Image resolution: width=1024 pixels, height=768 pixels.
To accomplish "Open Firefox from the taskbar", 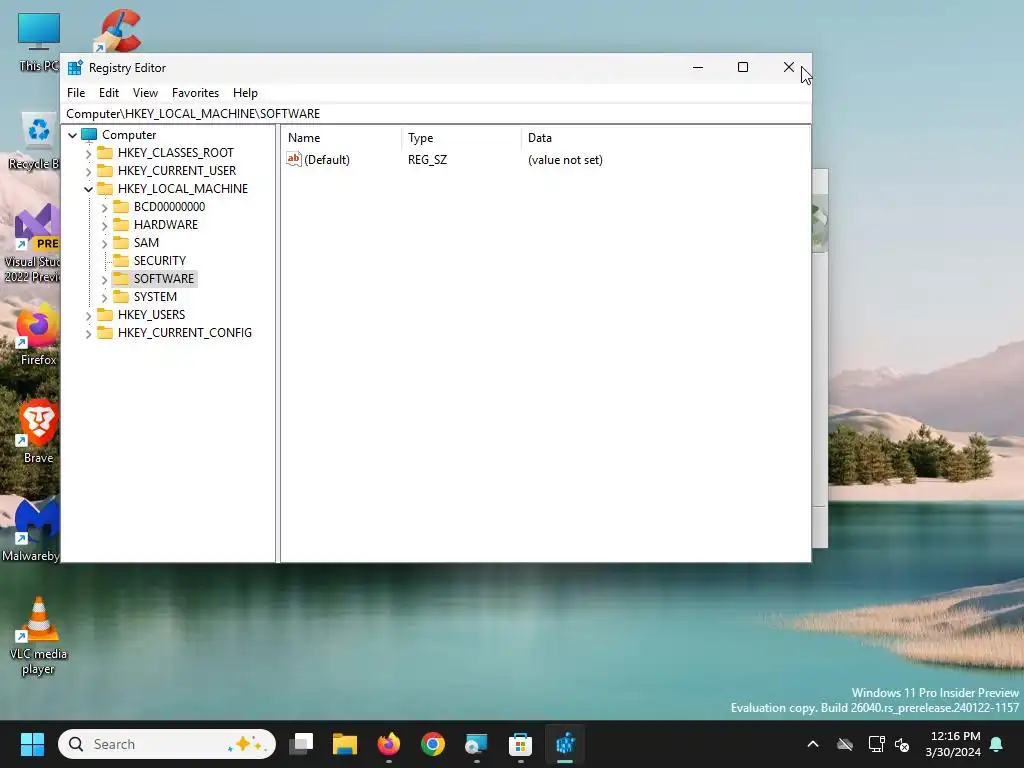I will tap(389, 744).
